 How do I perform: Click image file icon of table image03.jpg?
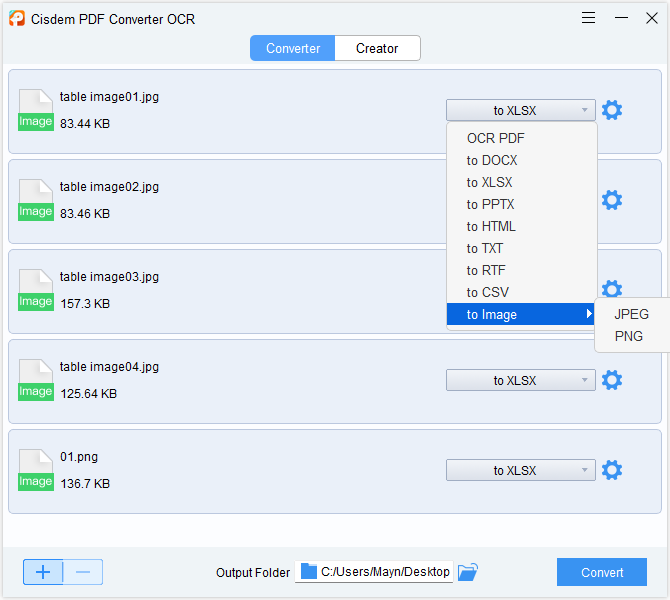click(36, 290)
